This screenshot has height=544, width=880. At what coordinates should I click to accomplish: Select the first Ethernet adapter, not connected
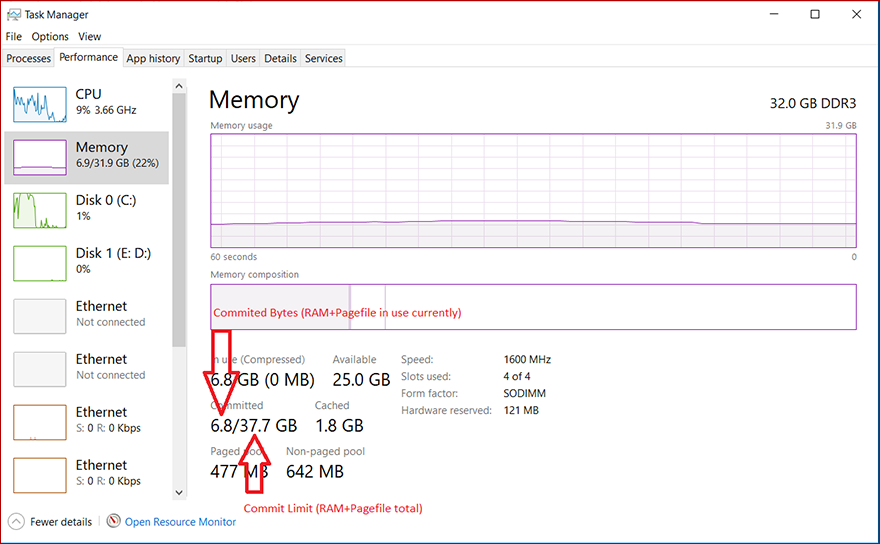(x=86, y=314)
